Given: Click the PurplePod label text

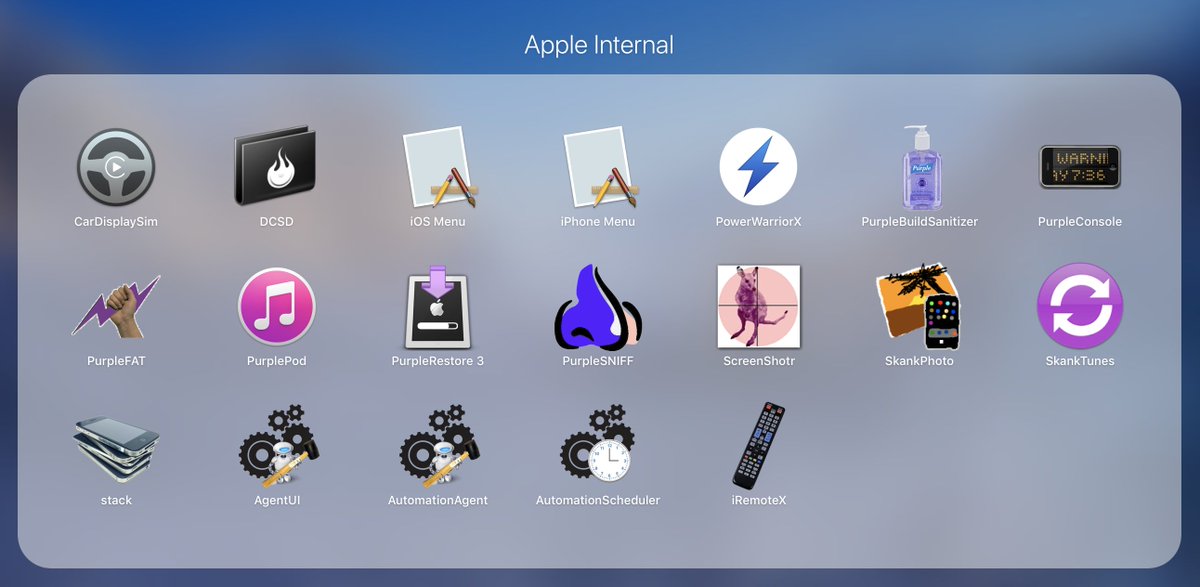Looking at the screenshot, I should (276, 361).
